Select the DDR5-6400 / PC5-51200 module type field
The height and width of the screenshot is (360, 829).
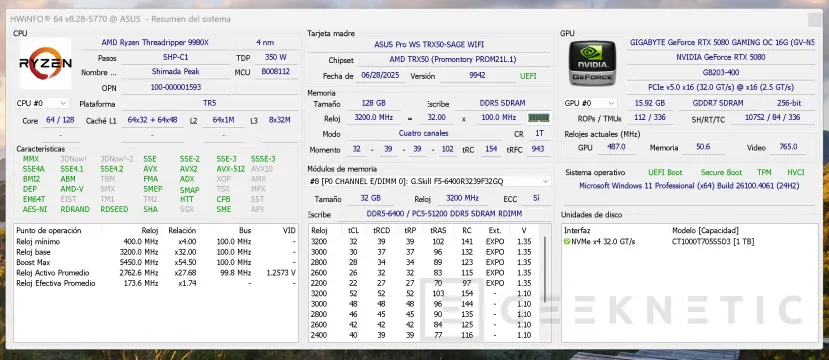[444, 214]
